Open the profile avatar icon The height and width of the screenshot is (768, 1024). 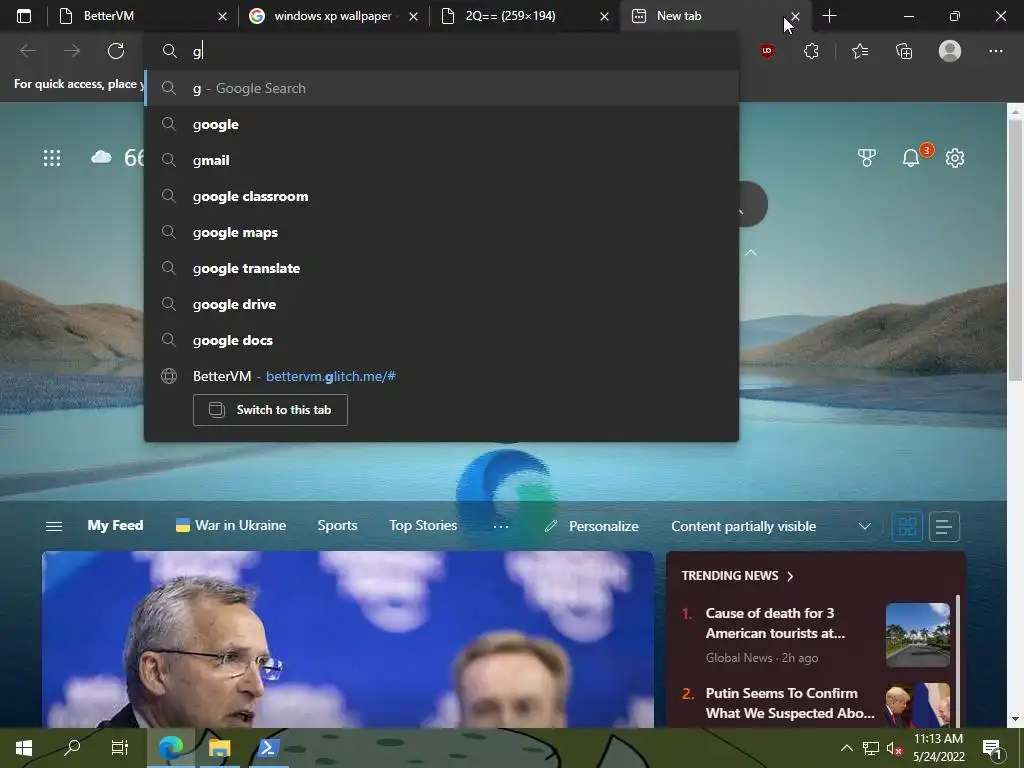(x=950, y=51)
